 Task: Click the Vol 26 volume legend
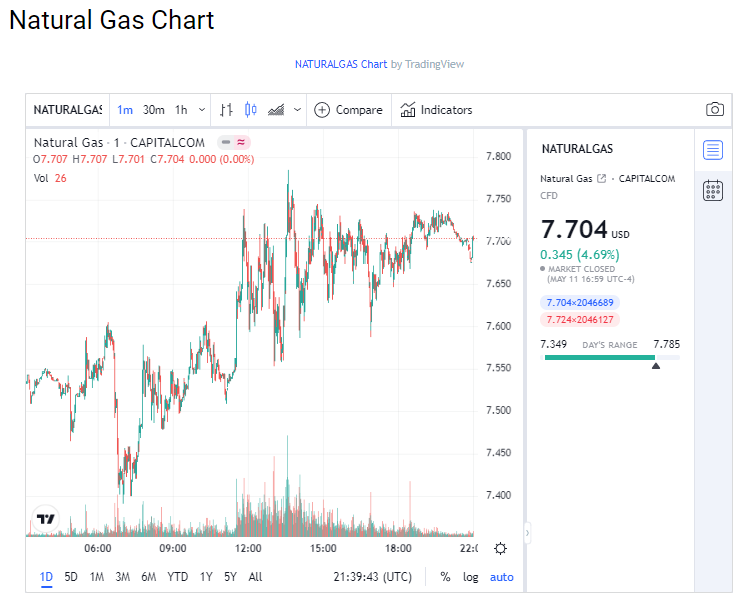click(x=50, y=178)
